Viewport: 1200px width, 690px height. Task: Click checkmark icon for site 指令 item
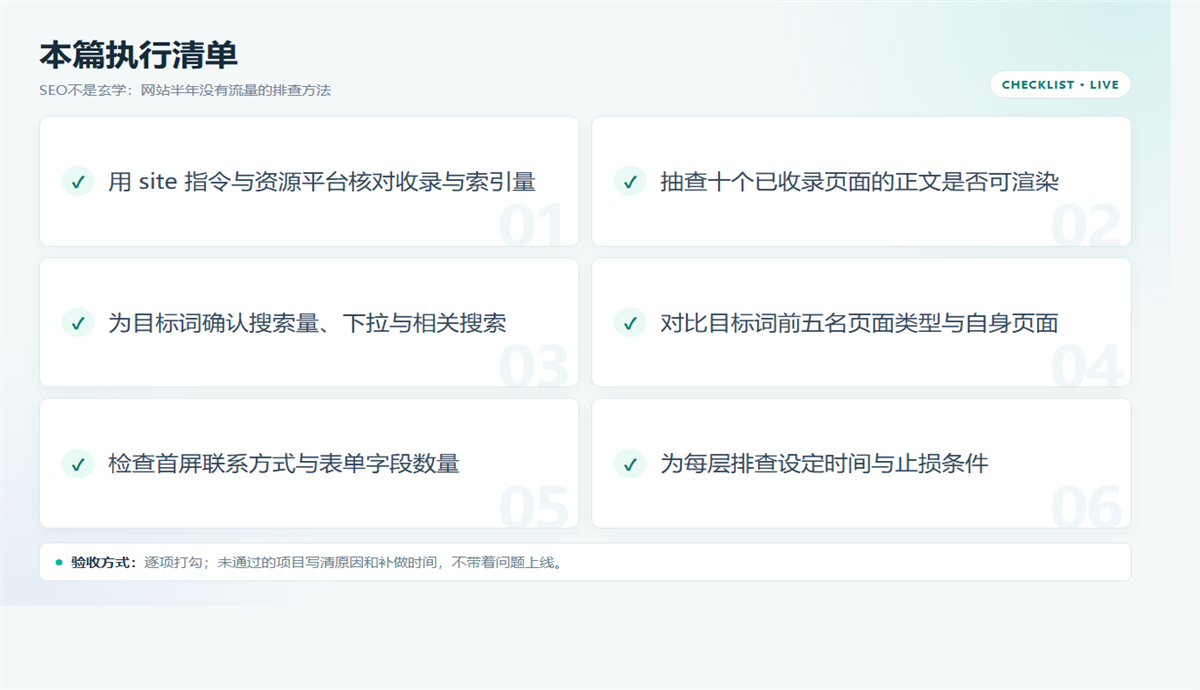click(77, 181)
